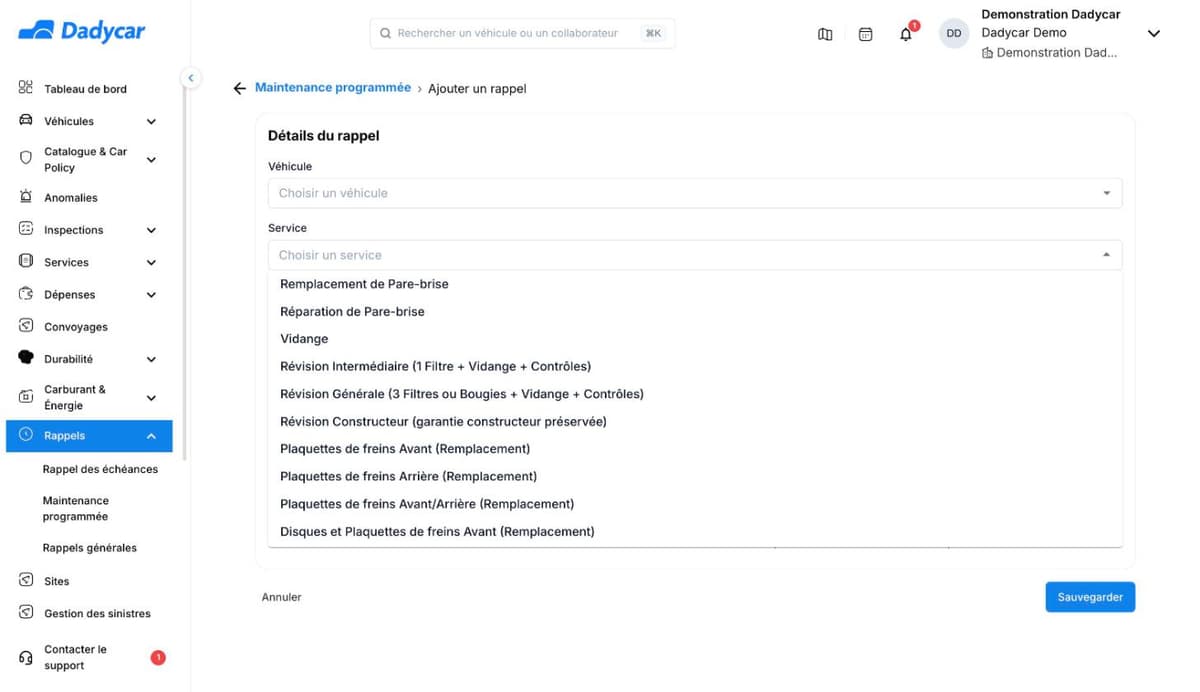Click Contacter le support
This screenshot has width=1200, height=692.
coord(75,657)
